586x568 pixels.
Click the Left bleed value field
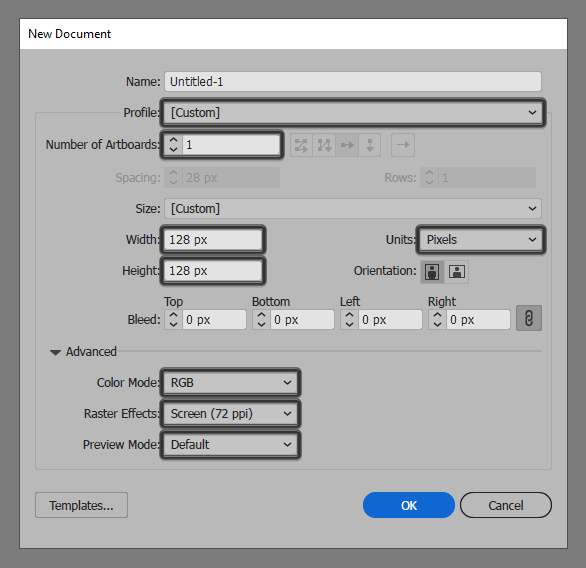(391, 320)
